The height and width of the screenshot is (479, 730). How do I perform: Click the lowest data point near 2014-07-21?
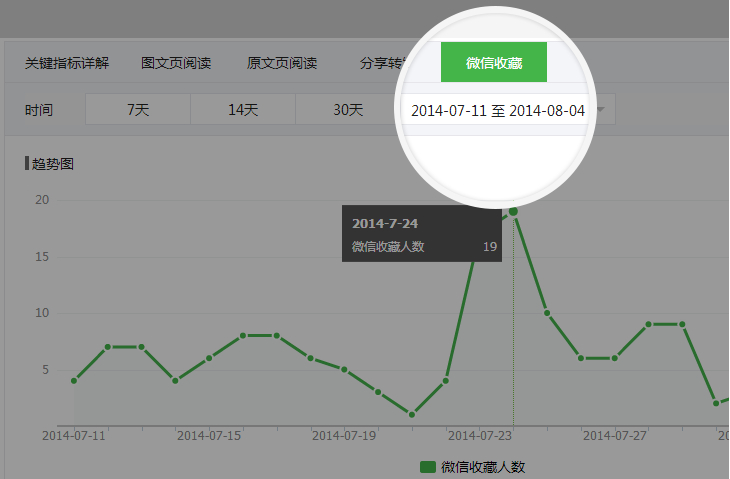tap(412, 414)
